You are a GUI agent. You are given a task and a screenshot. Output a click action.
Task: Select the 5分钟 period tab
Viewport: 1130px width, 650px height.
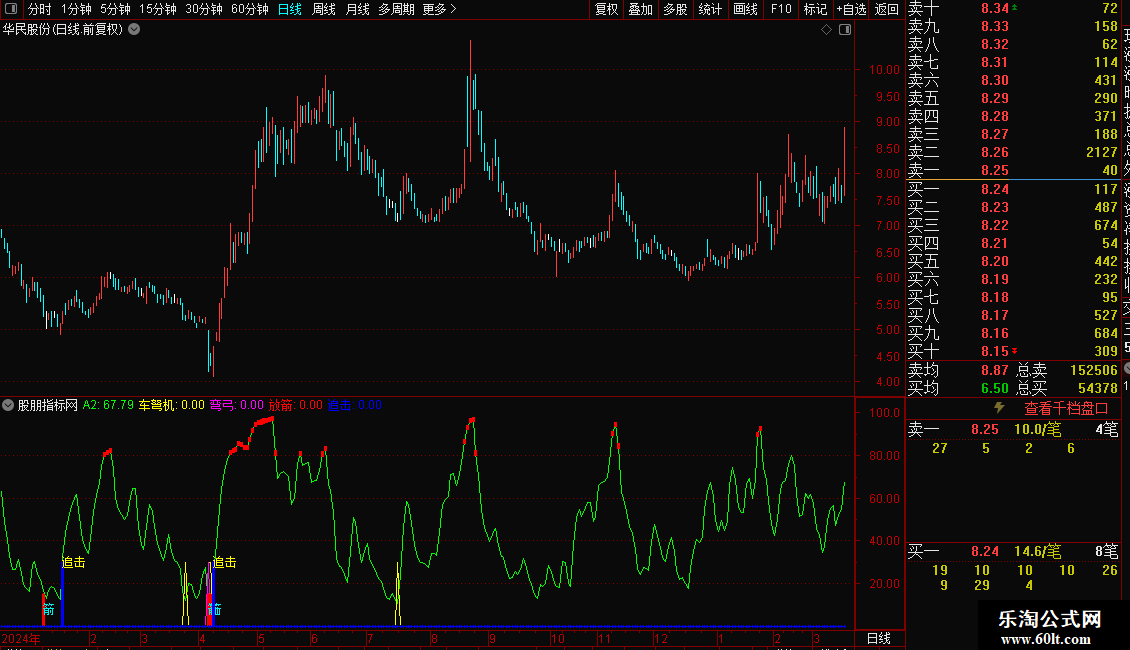[x=115, y=9]
